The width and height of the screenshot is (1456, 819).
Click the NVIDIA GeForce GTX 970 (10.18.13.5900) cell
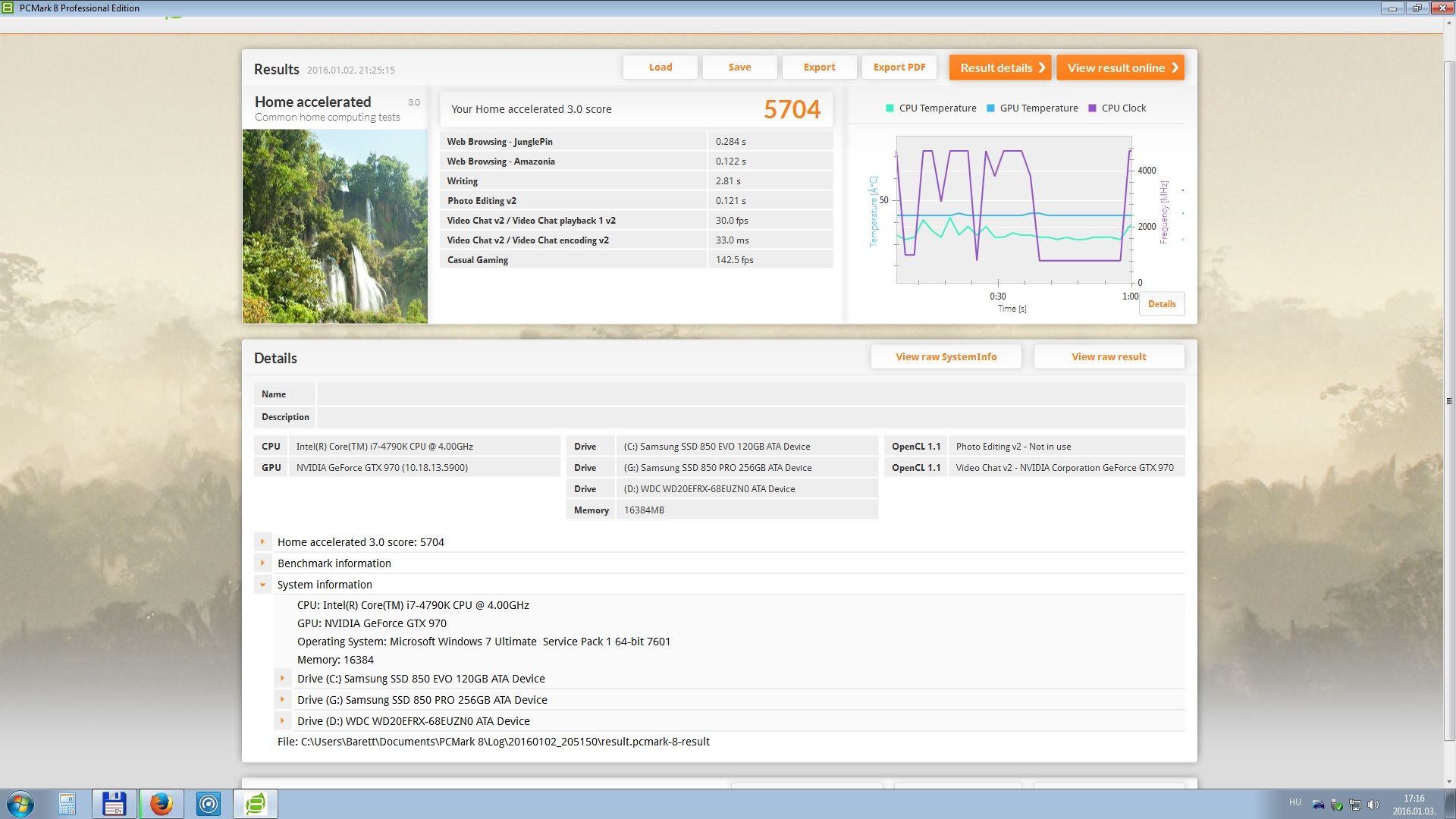424,467
